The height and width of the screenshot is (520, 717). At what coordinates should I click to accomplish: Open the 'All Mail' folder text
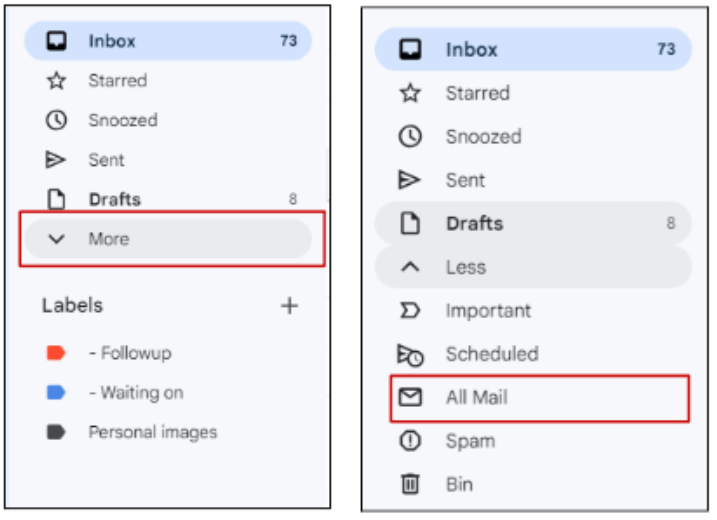[x=477, y=397]
